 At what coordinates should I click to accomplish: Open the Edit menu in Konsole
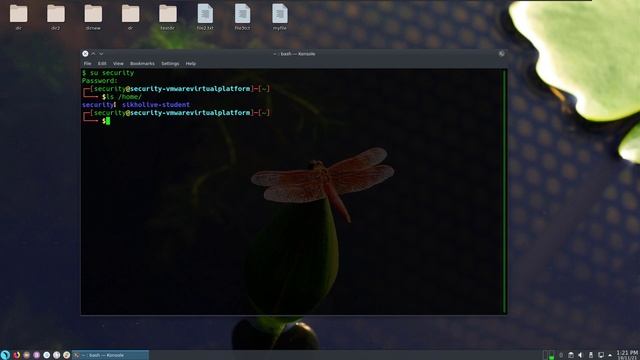[102, 64]
